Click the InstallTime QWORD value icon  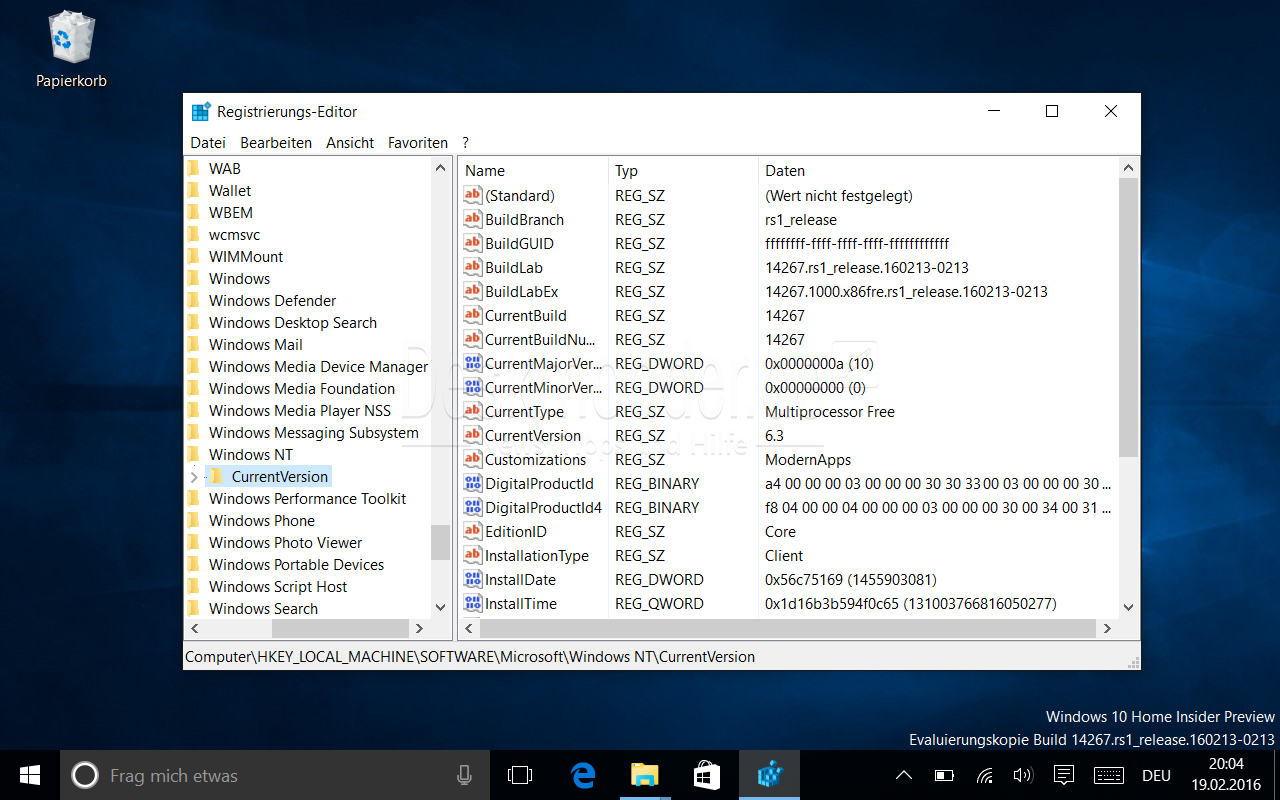point(473,604)
